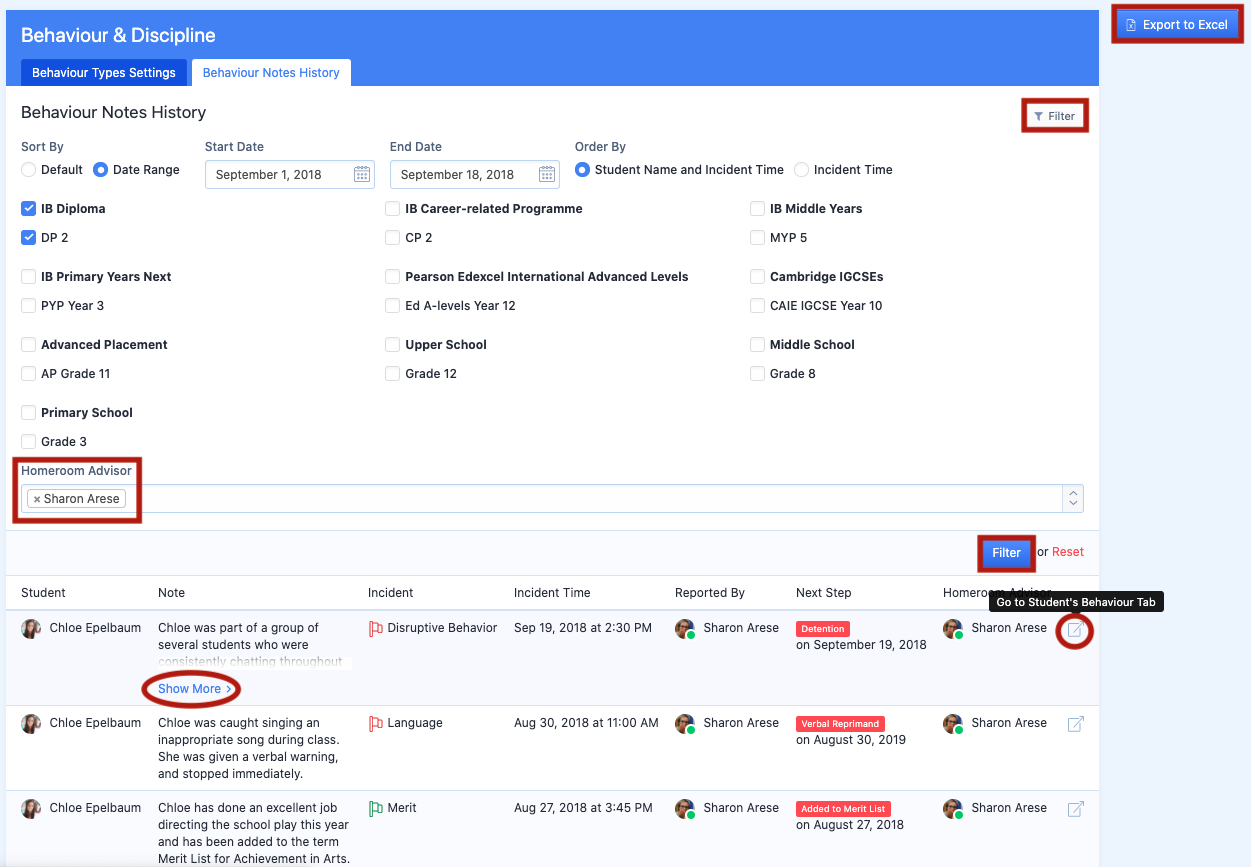Switch to Behaviour Types Settings tab
Image resolution: width=1251 pixels, height=867 pixels.
[104, 73]
